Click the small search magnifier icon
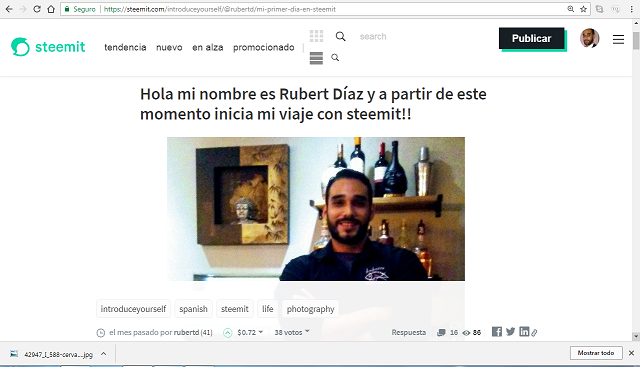The height and width of the screenshot is (367, 640). [335, 58]
